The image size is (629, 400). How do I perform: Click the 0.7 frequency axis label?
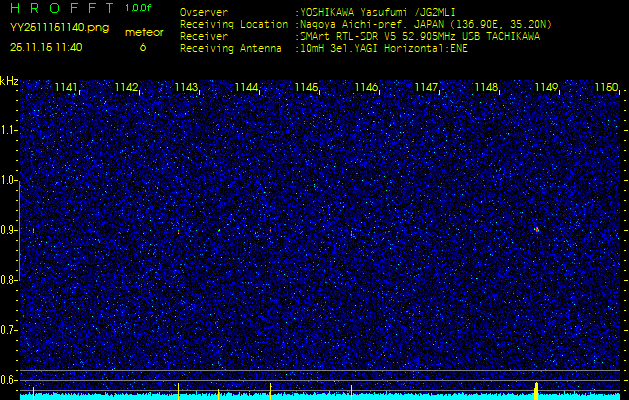pyautogui.click(x=9, y=329)
